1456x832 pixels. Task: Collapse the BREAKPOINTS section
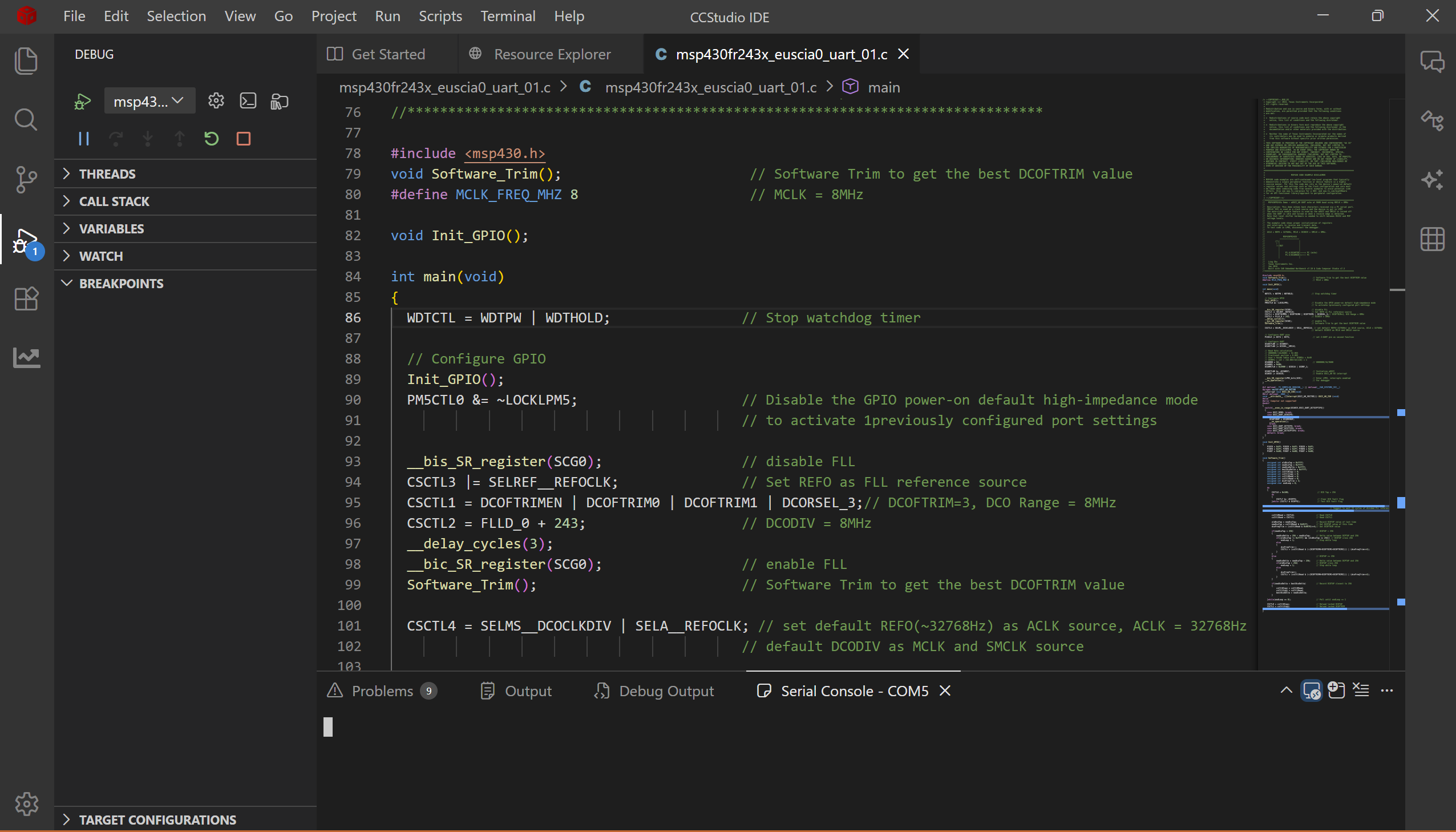(185, 284)
